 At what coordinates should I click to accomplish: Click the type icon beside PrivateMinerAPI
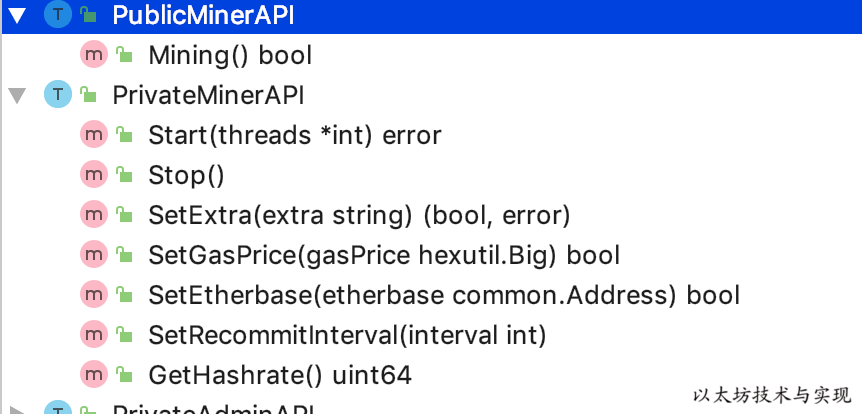[x=58, y=94]
